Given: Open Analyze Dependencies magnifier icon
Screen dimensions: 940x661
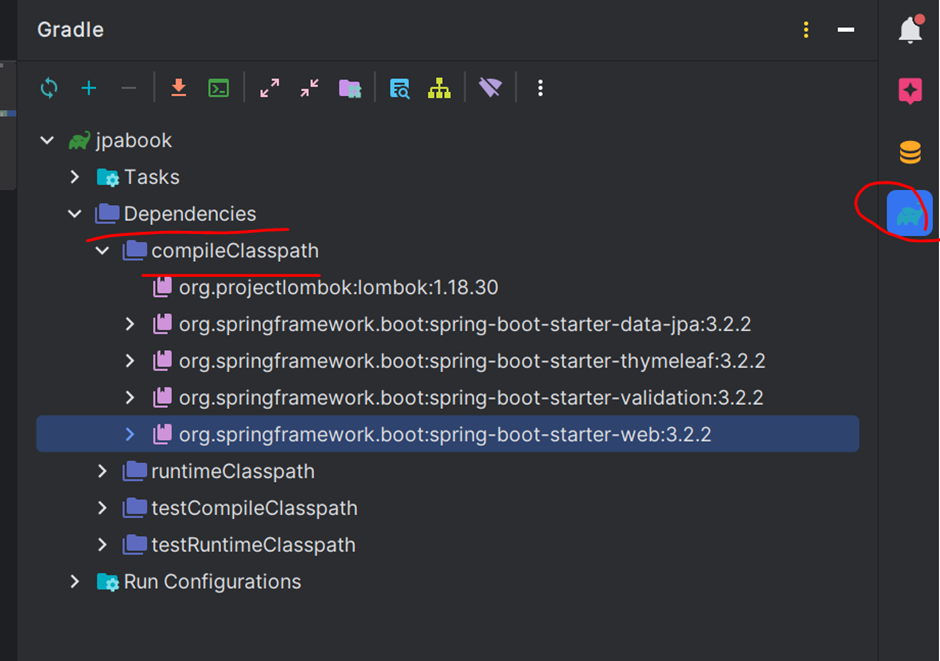Looking at the screenshot, I should pyautogui.click(x=400, y=88).
